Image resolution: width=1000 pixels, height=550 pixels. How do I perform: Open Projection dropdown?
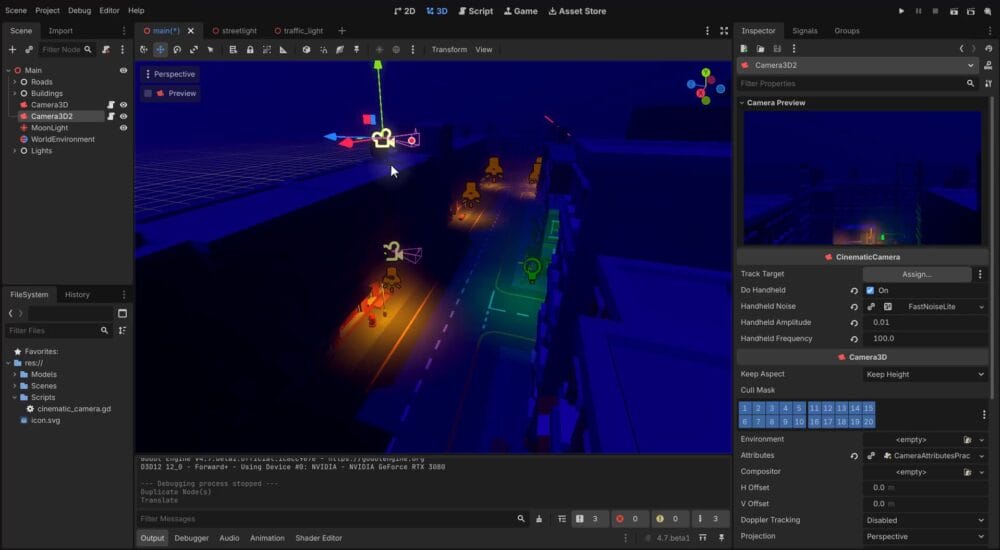pyautogui.click(x=925, y=537)
